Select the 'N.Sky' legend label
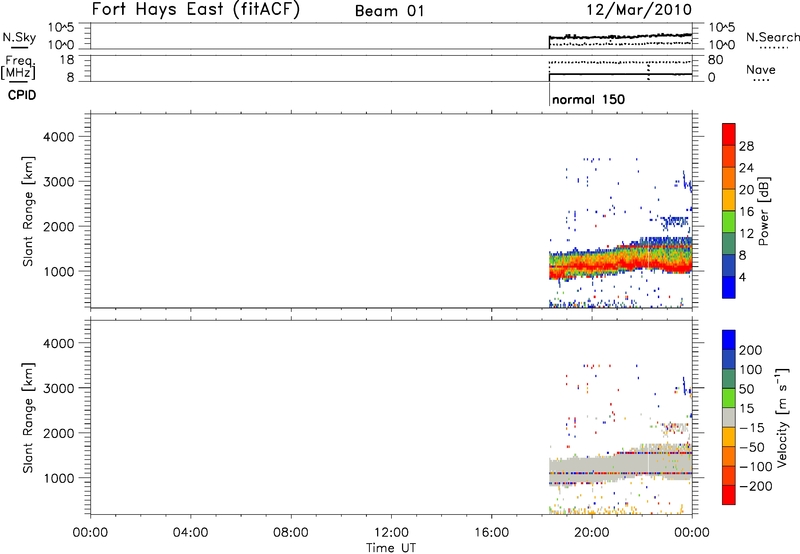 click(x=19, y=37)
